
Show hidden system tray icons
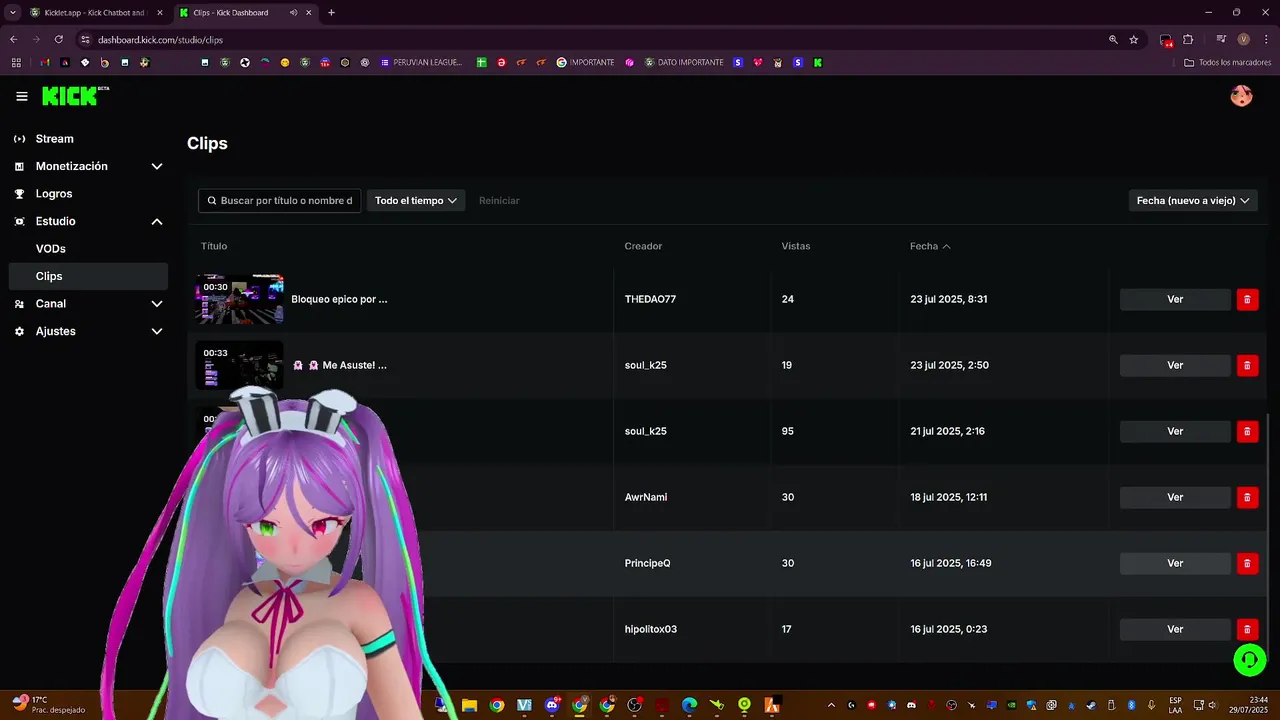click(830, 705)
